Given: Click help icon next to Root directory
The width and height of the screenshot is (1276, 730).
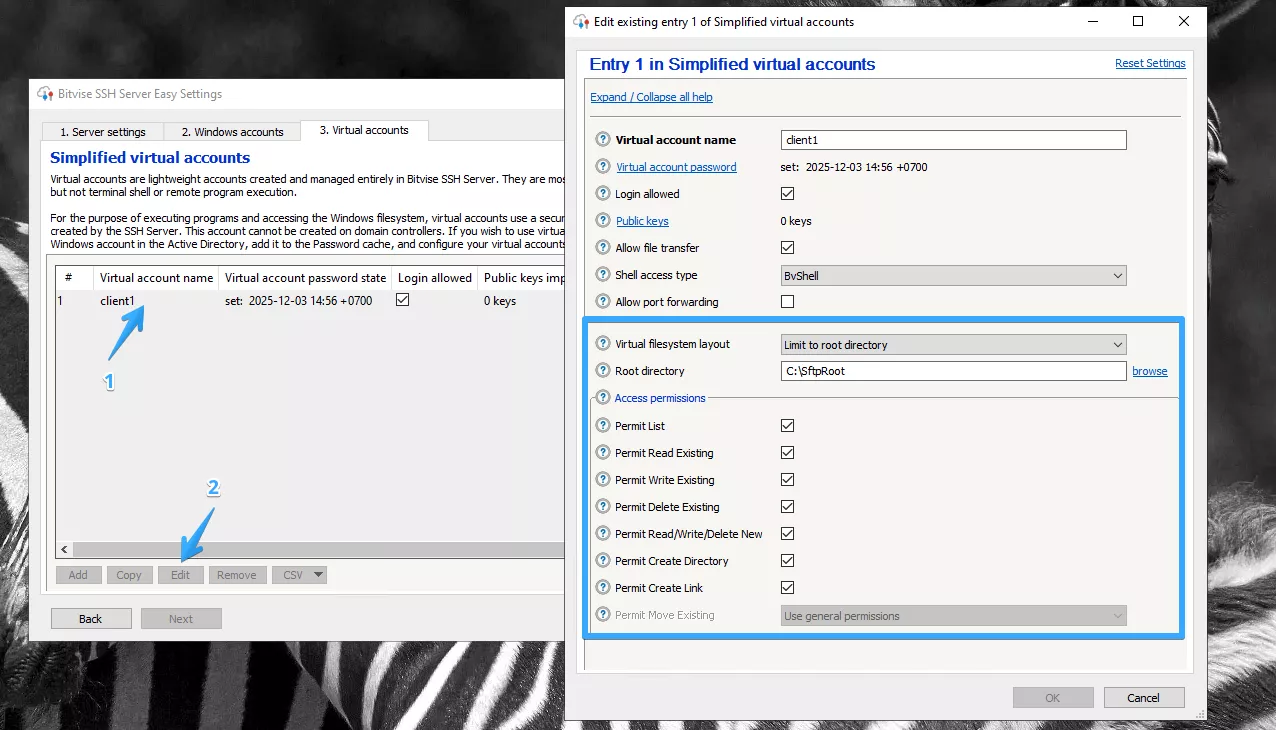Looking at the screenshot, I should click(603, 371).
